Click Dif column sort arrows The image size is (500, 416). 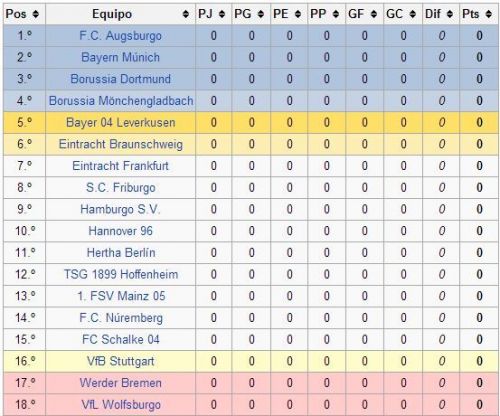(x=450, y=14)
